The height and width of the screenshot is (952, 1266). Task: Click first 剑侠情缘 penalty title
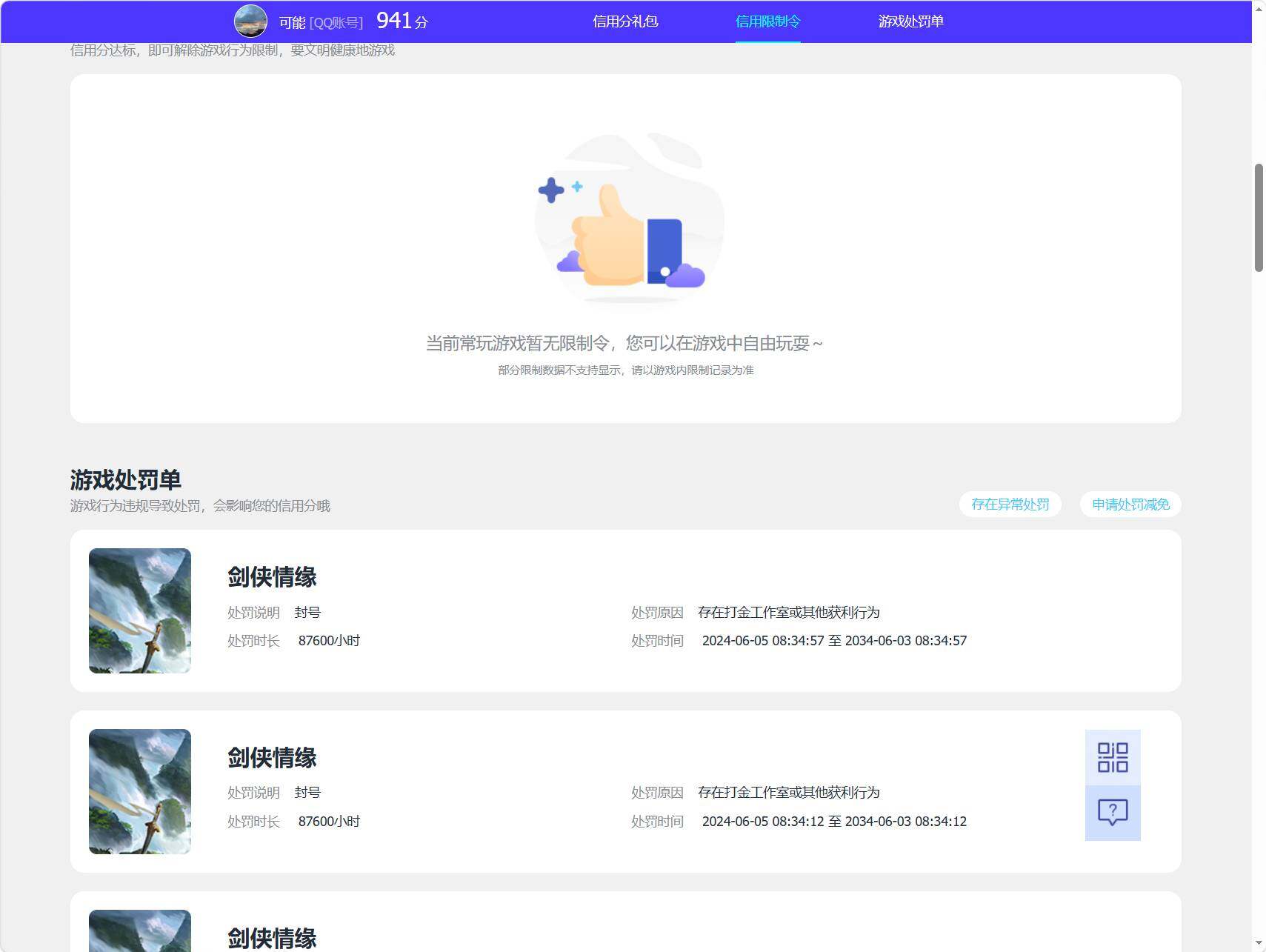(272, 577)
